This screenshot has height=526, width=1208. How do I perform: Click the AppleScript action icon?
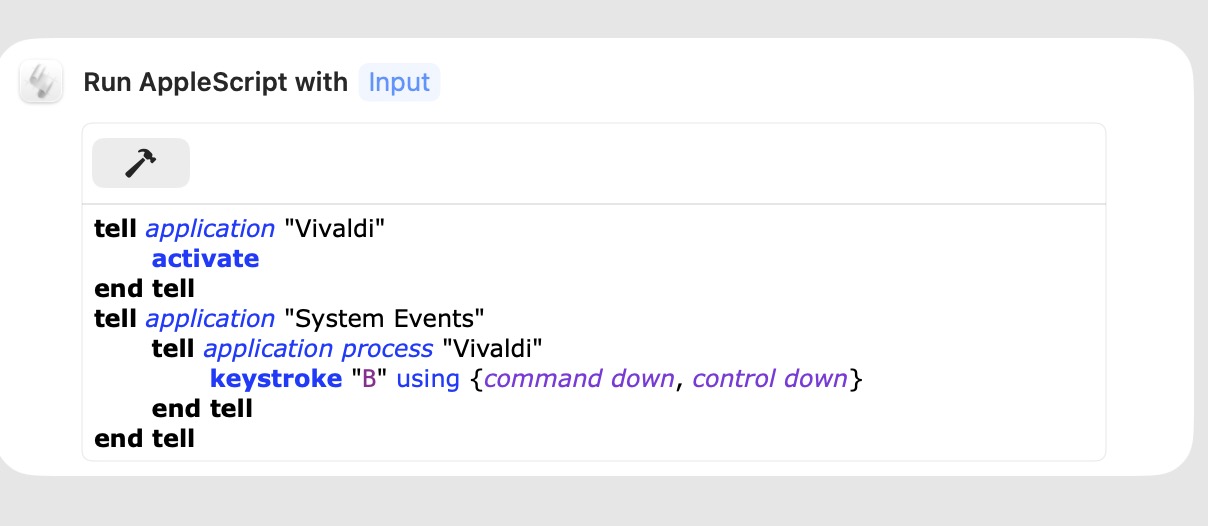(x=41, y=81)
